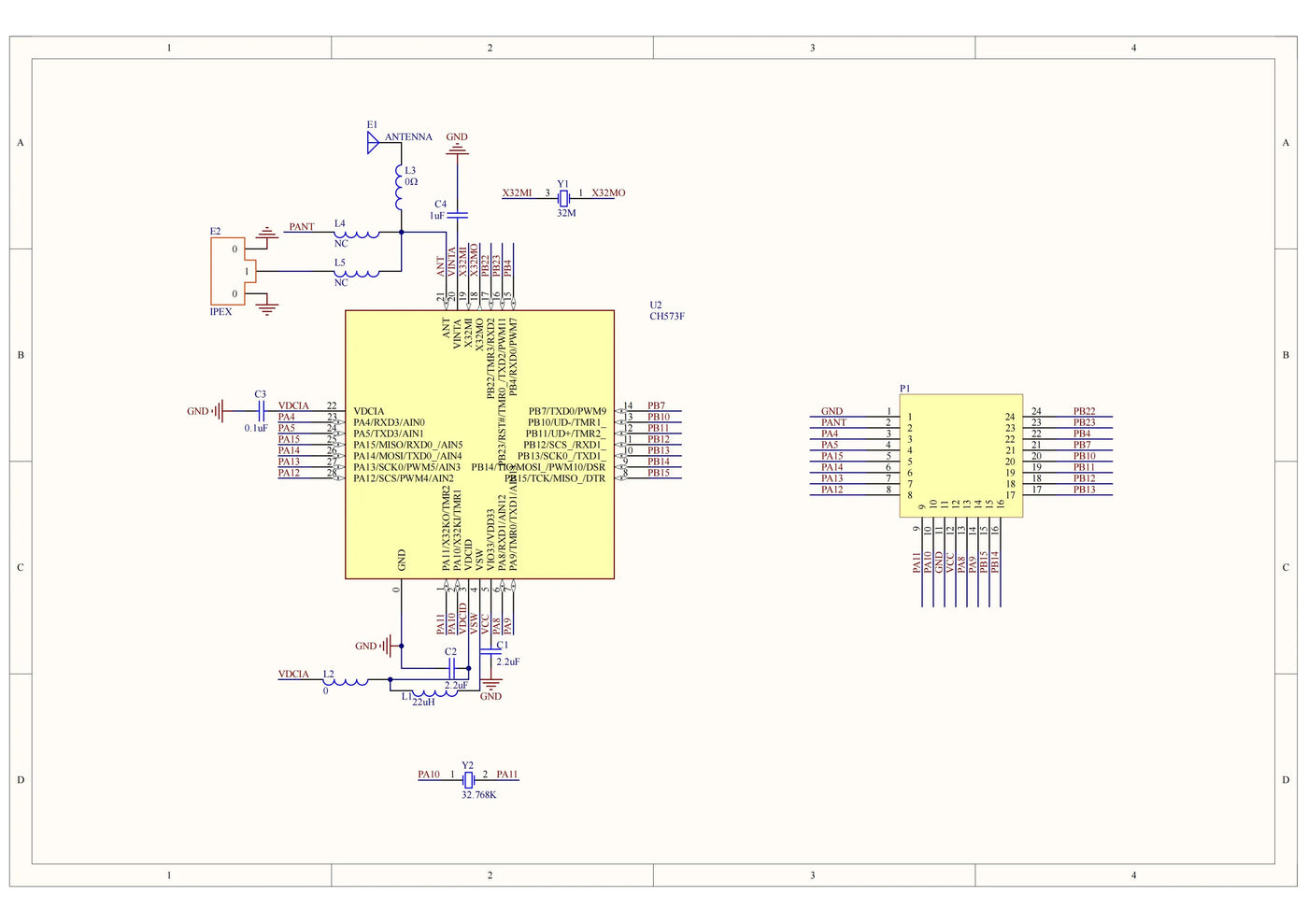Select capacitor C1 rated 2.2uF

pyautogui.click(x=490, y=651)
